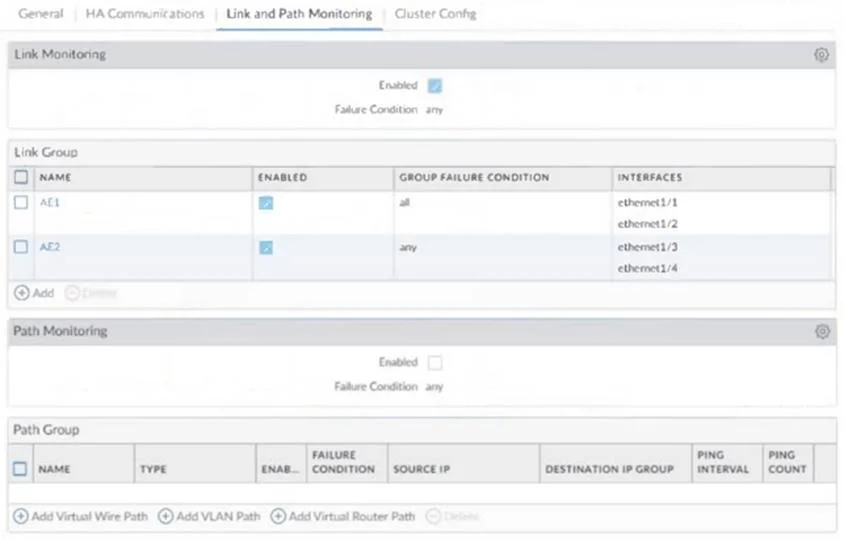Open the Cluster Config tab
The width and height of the screenshot is (844, 541).
435,13
